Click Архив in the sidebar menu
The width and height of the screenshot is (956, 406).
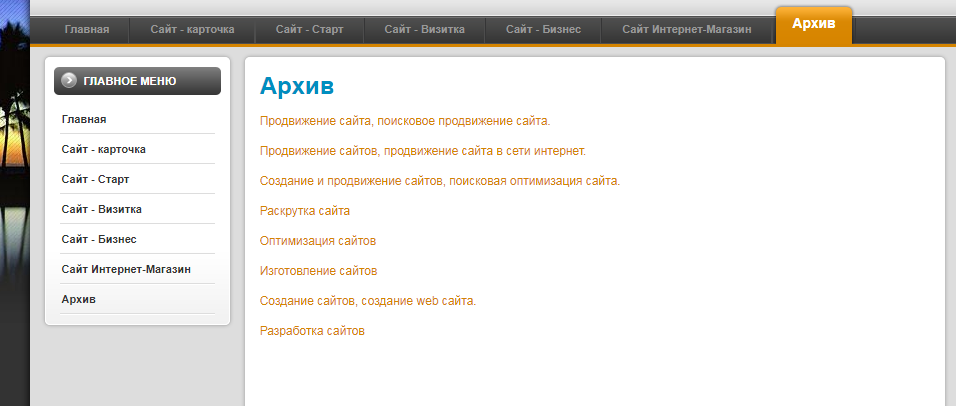79,299
